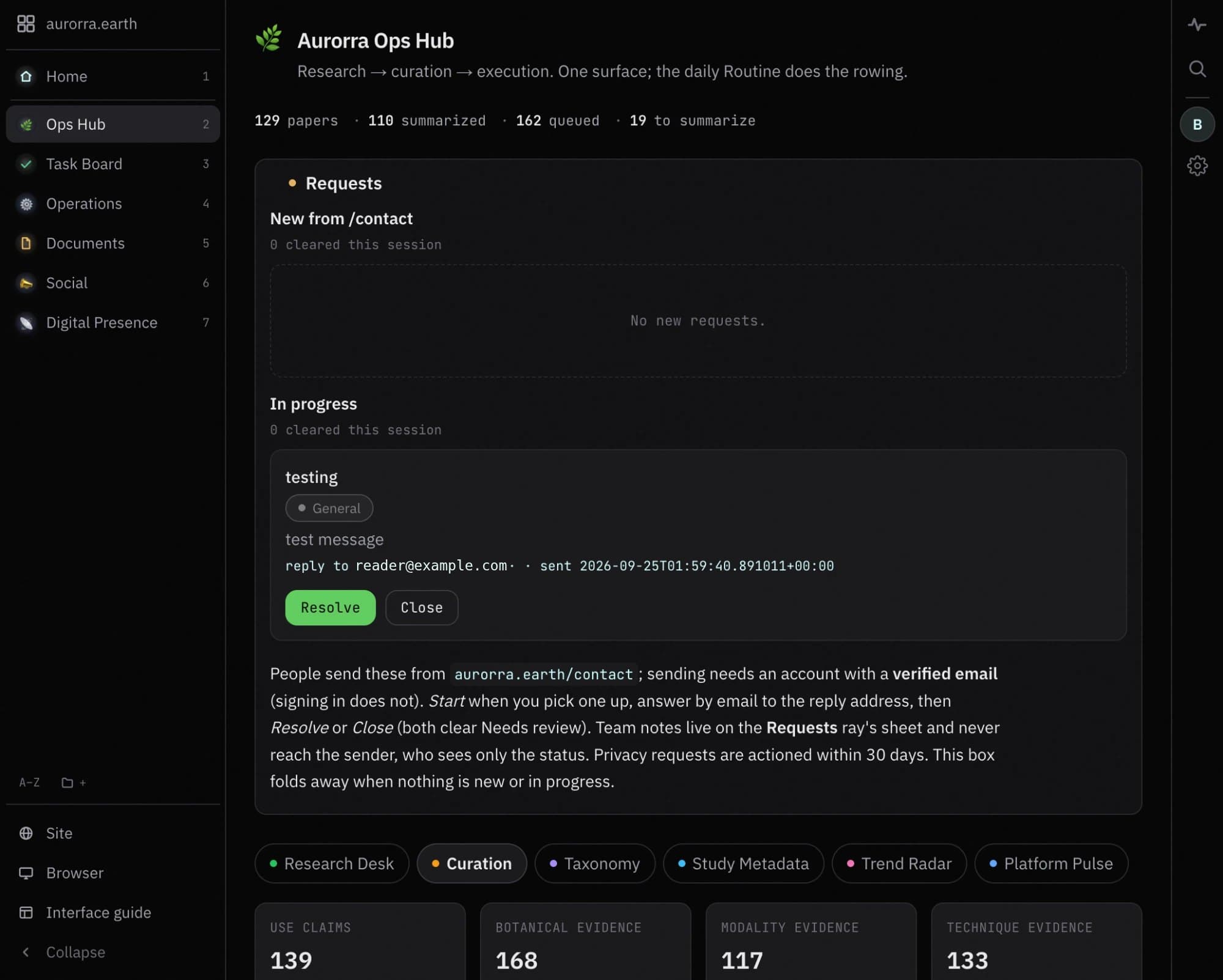This screenshot has height=980, width=1223.
Task: Go to the Home sidebar item
Action: [113, 76]
